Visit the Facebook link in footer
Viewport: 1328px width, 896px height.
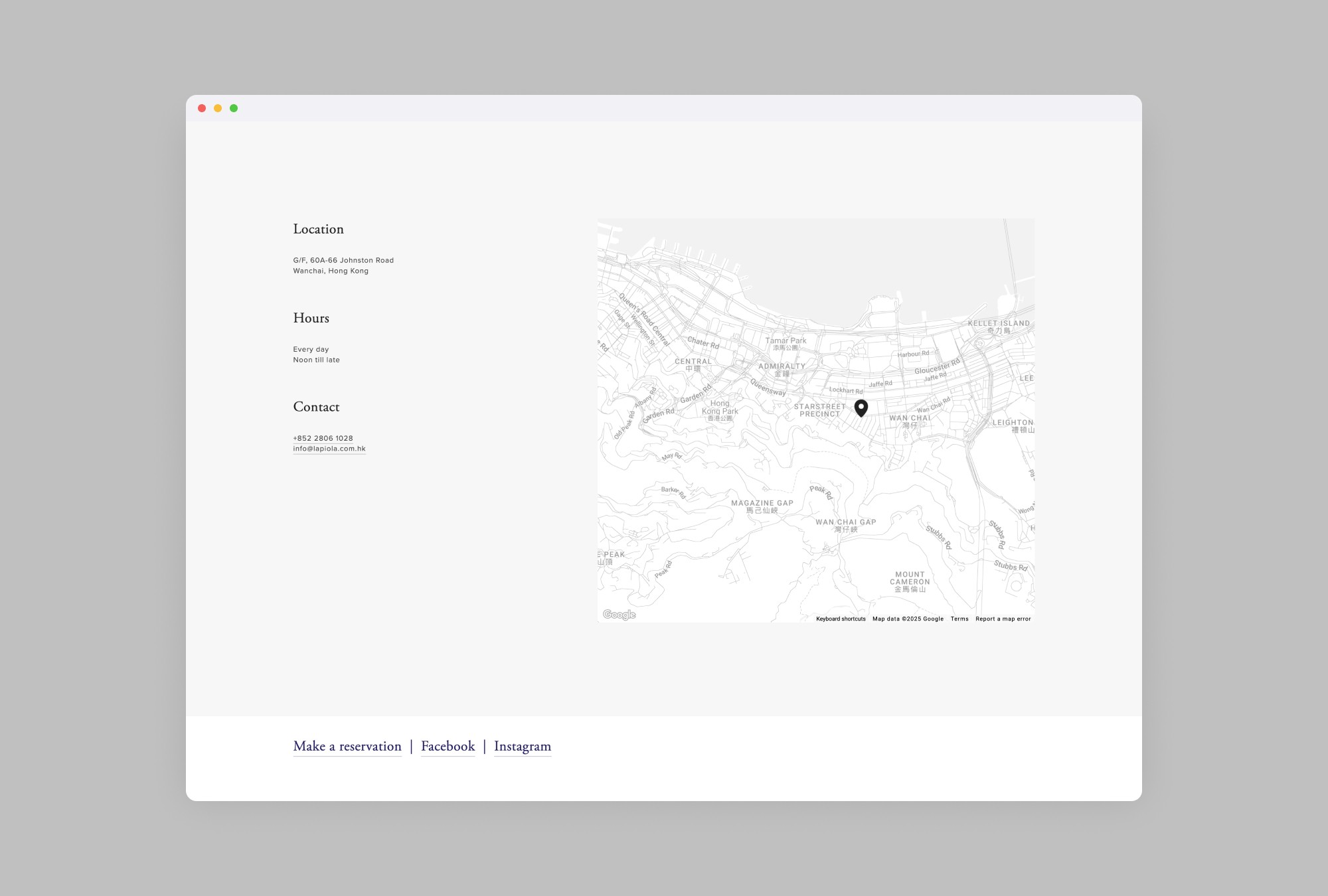[448, 746]
